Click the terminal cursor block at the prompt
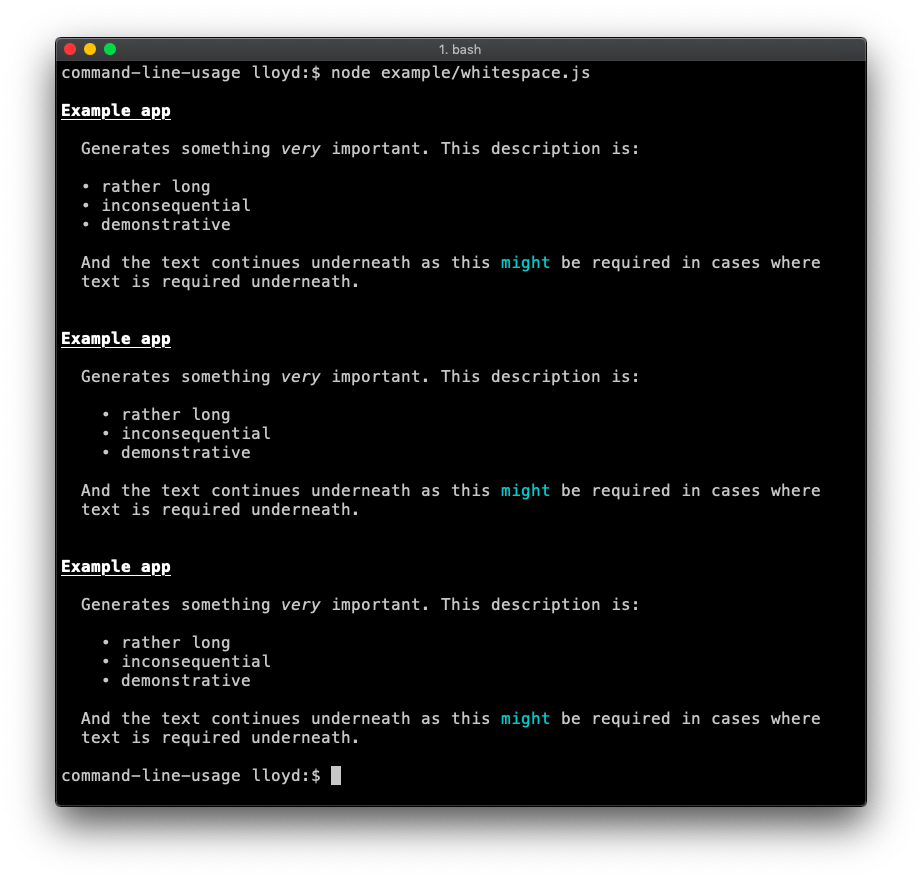 (x=336, y=775)
